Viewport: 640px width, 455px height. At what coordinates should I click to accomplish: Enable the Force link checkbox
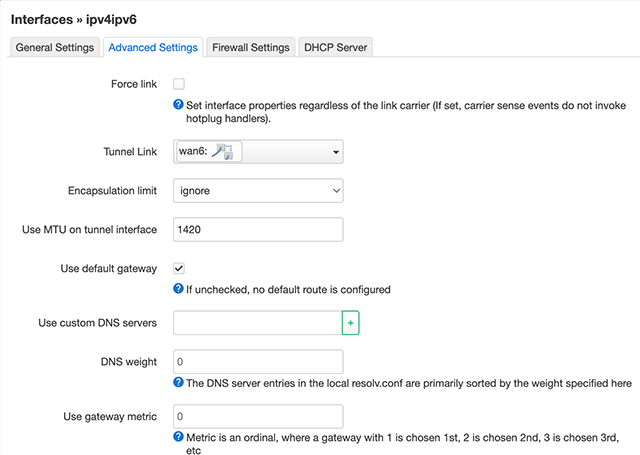[179, 84]
